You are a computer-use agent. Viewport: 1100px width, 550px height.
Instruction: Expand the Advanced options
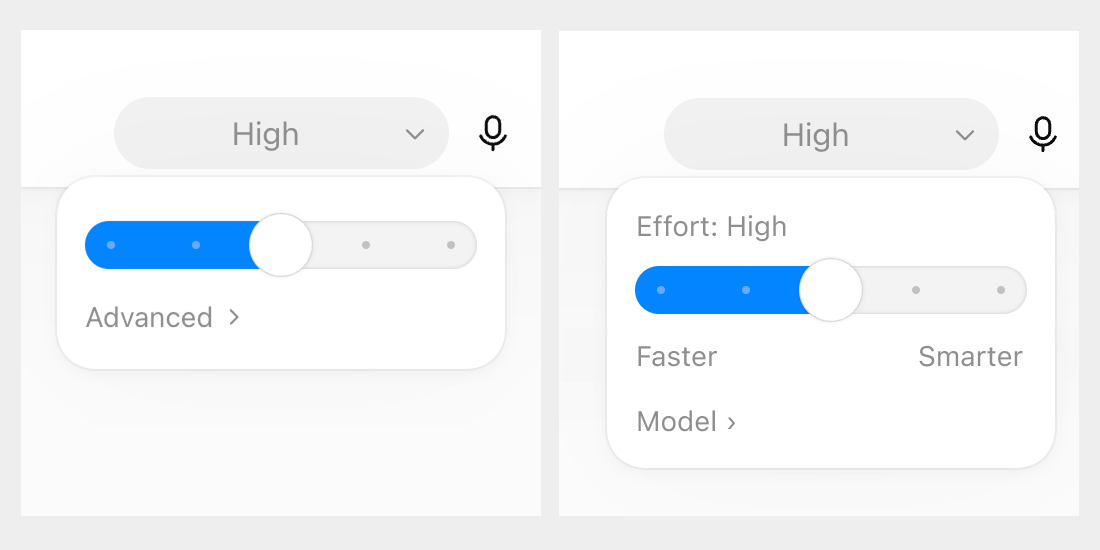[163, 318]
